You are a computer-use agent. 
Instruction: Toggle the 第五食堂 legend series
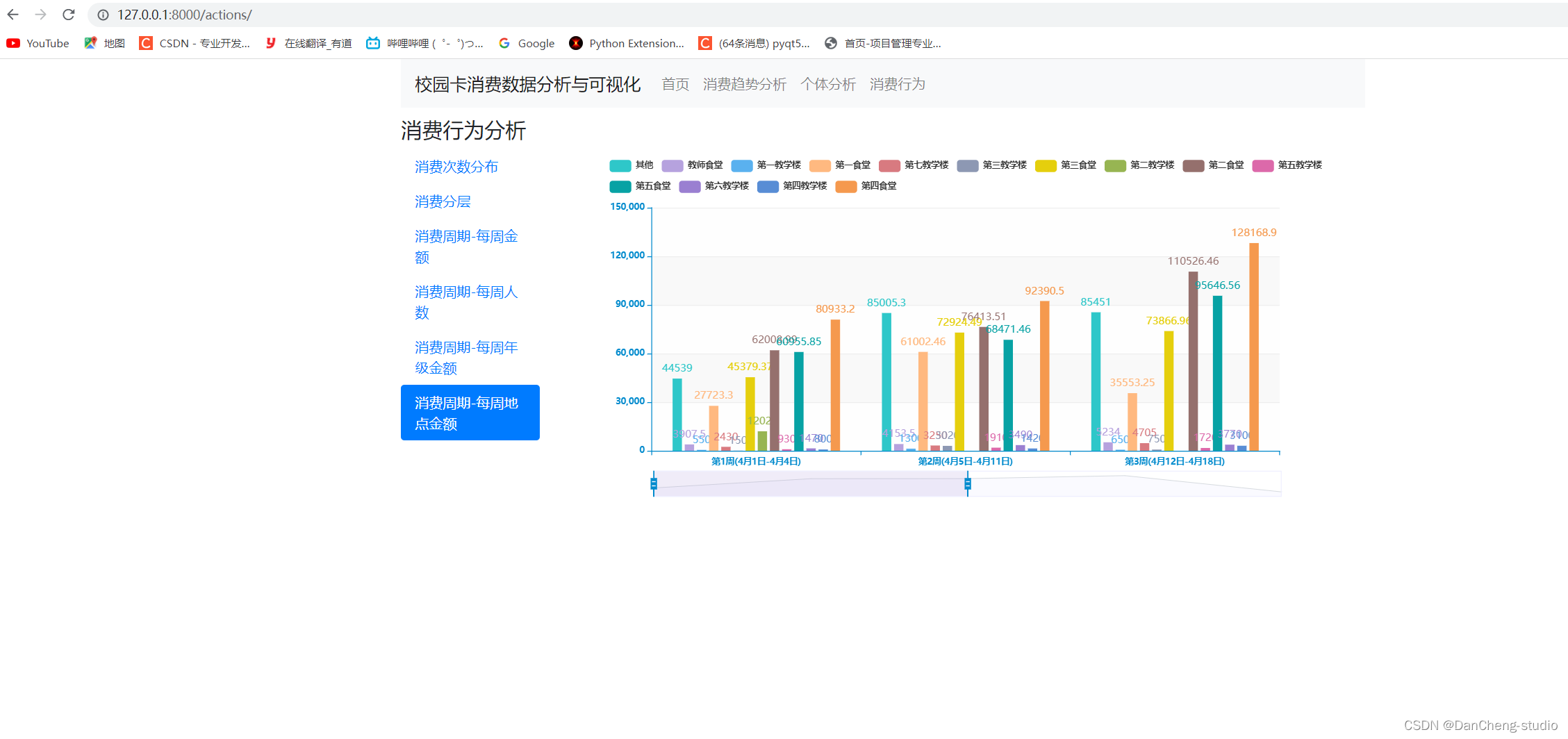point(640,186)
